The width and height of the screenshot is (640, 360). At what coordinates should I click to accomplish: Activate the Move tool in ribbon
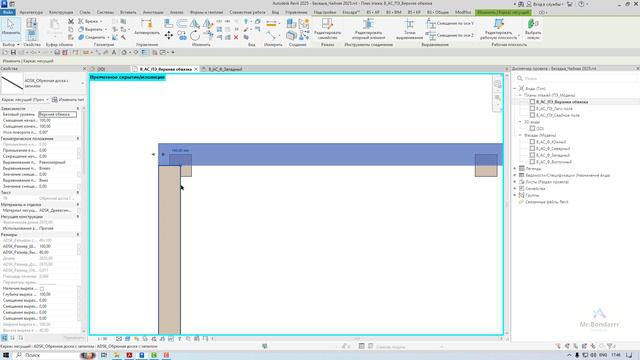pos(169,36)
